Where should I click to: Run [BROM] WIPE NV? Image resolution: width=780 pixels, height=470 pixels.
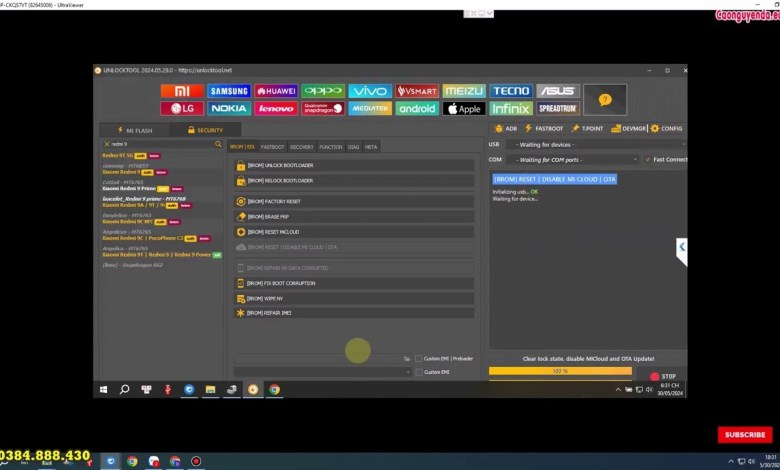pos(354,298)
